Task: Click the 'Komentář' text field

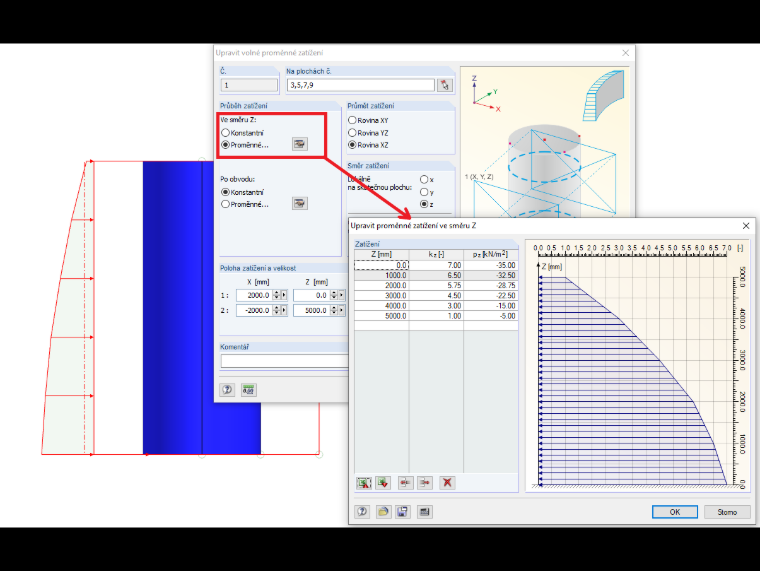Action: (285, 361)
